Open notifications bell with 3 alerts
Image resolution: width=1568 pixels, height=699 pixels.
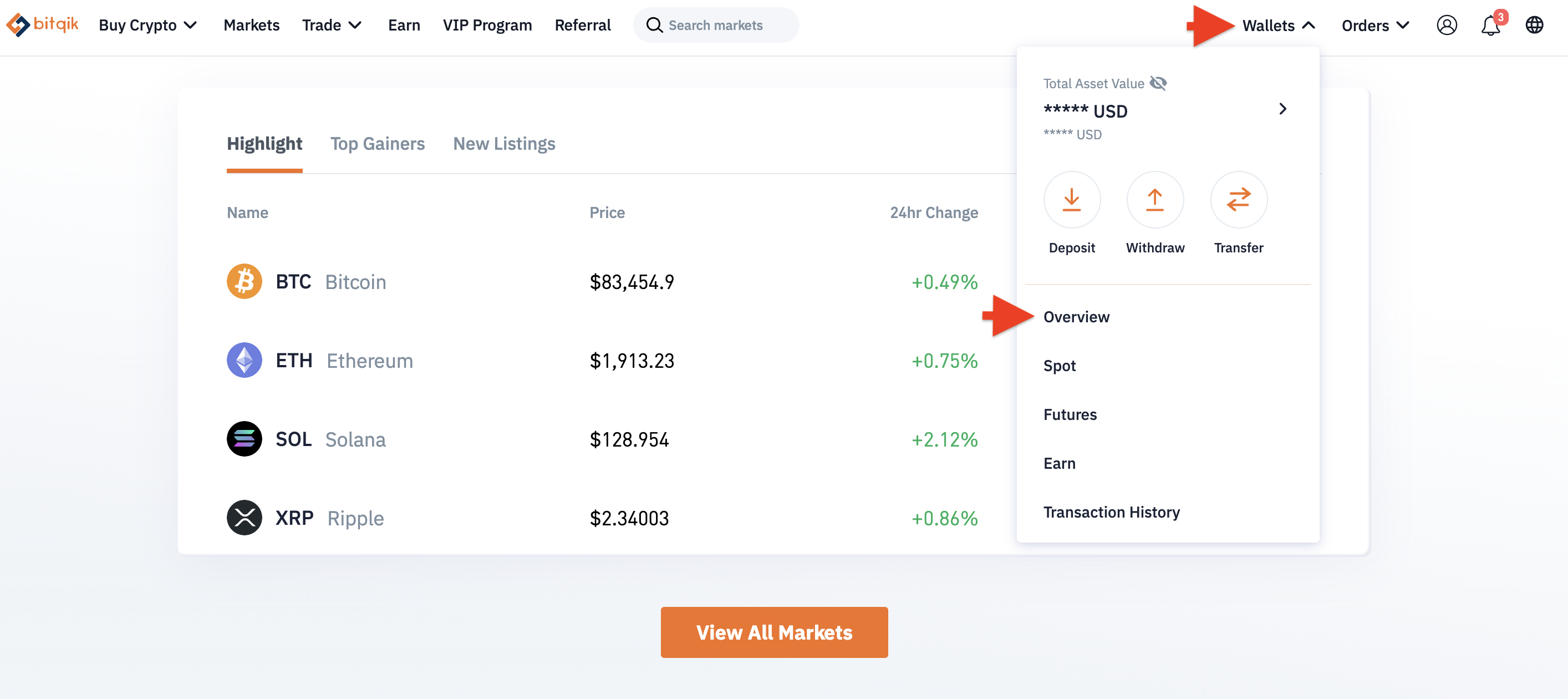click(1491, 25)
